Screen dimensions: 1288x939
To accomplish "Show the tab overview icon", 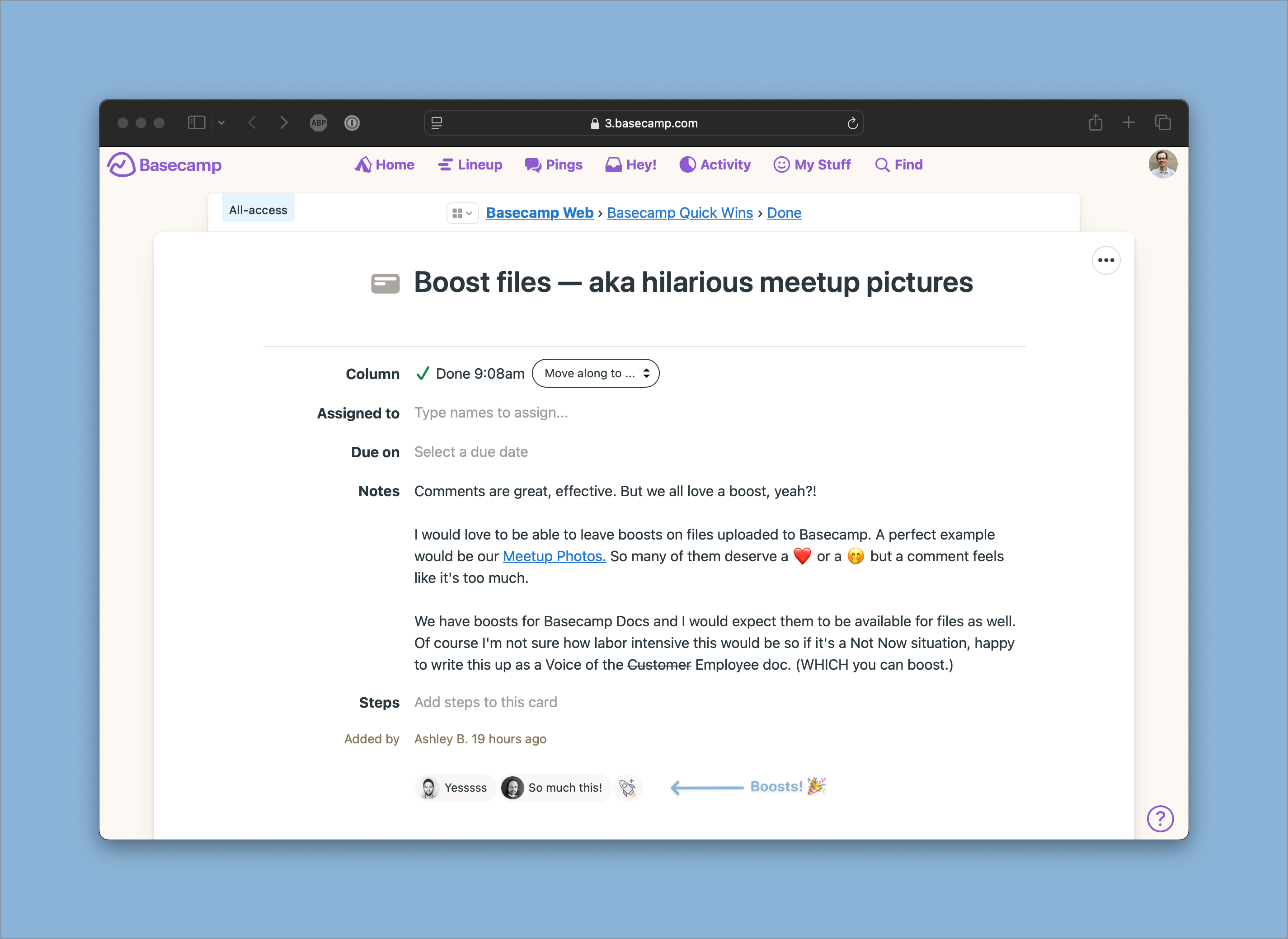I will coord(1163,122).
